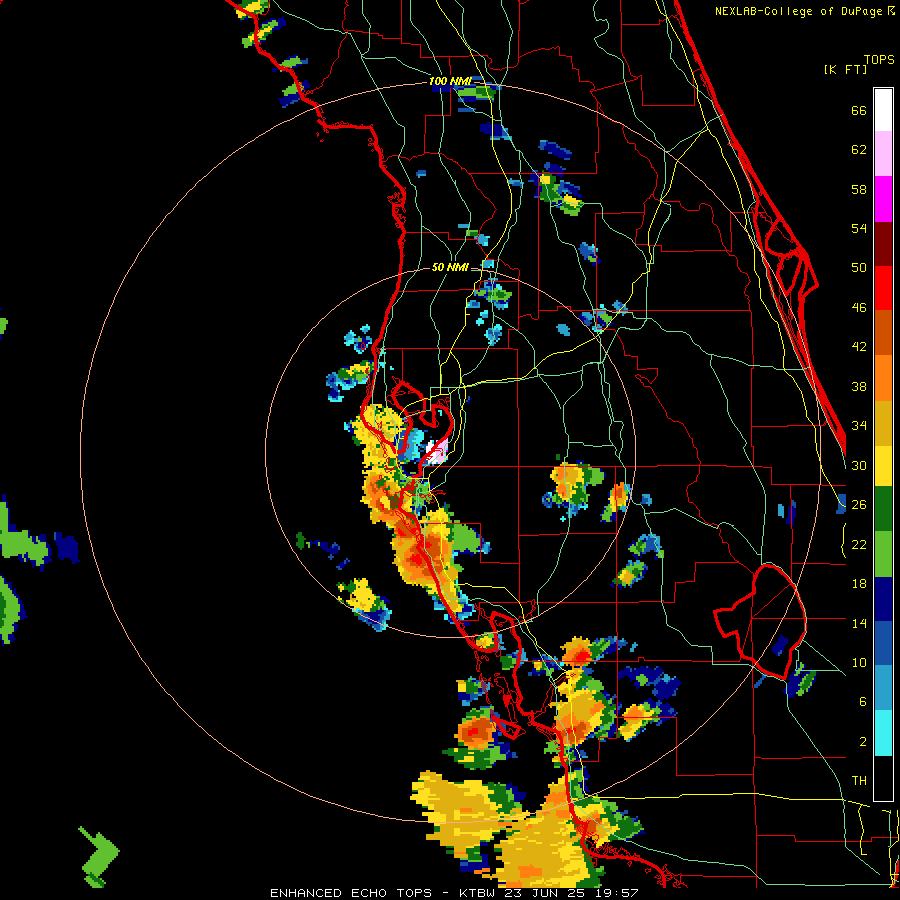Screen dimensions: 900x900
Task: Click the TOPS legend title
Action: click(x=879, y=60)
